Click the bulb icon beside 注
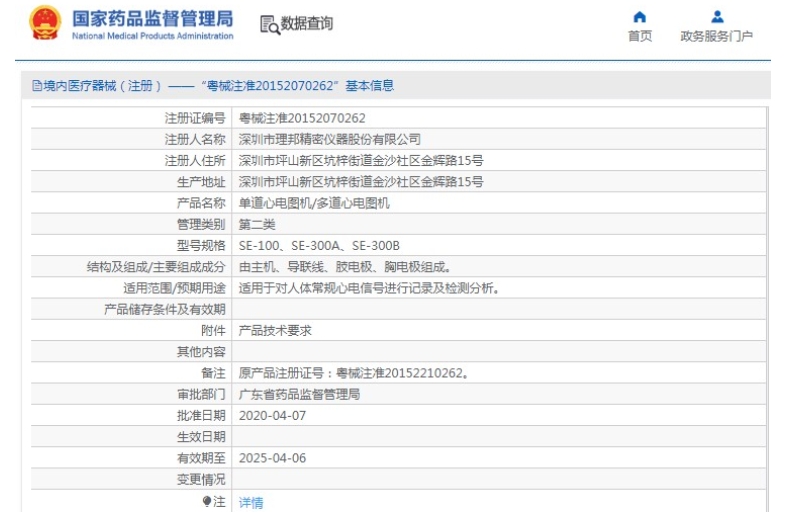The height and width of the screenshot is (521, 787). point(207,502)
